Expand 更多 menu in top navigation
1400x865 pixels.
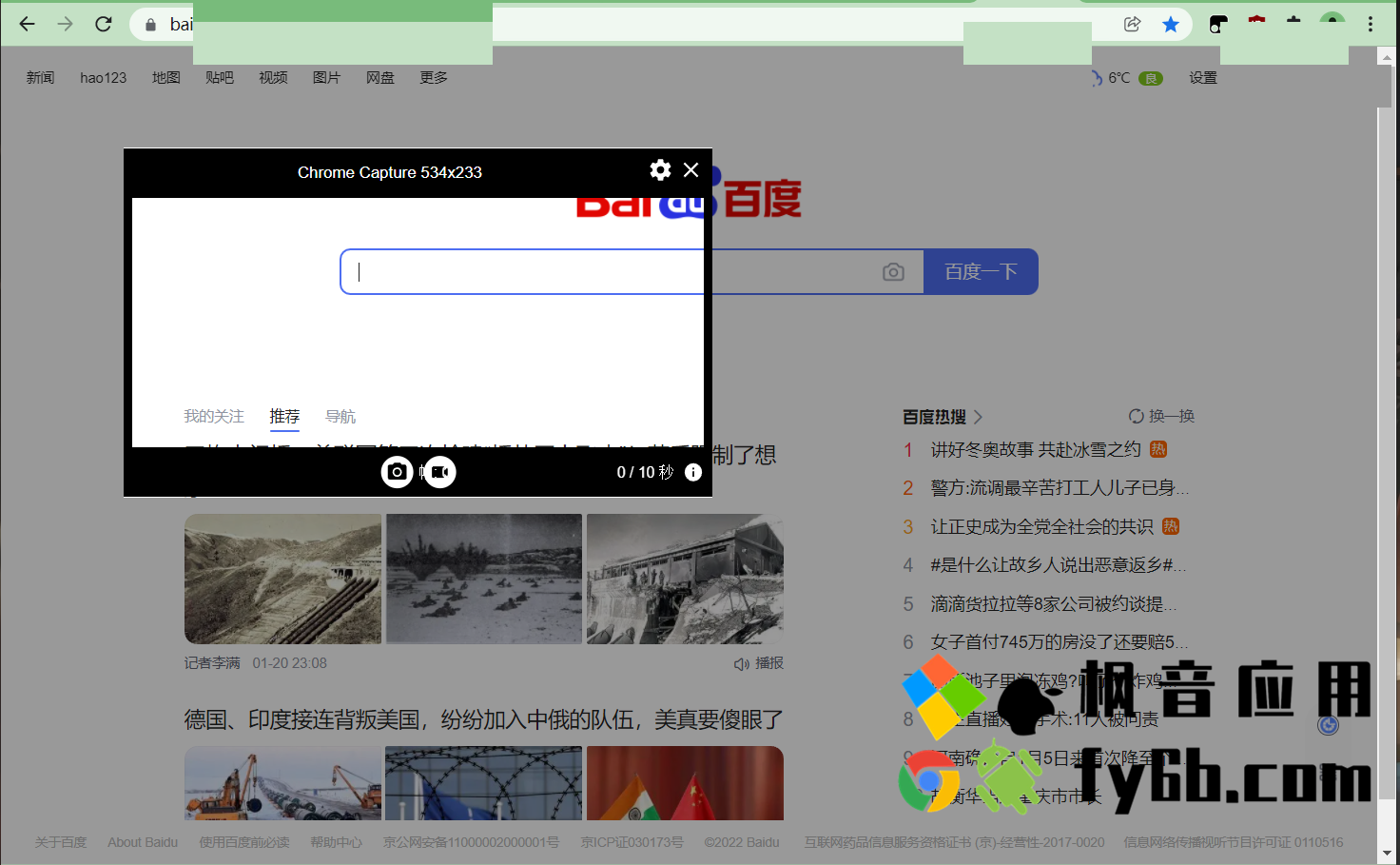[434, 78]
